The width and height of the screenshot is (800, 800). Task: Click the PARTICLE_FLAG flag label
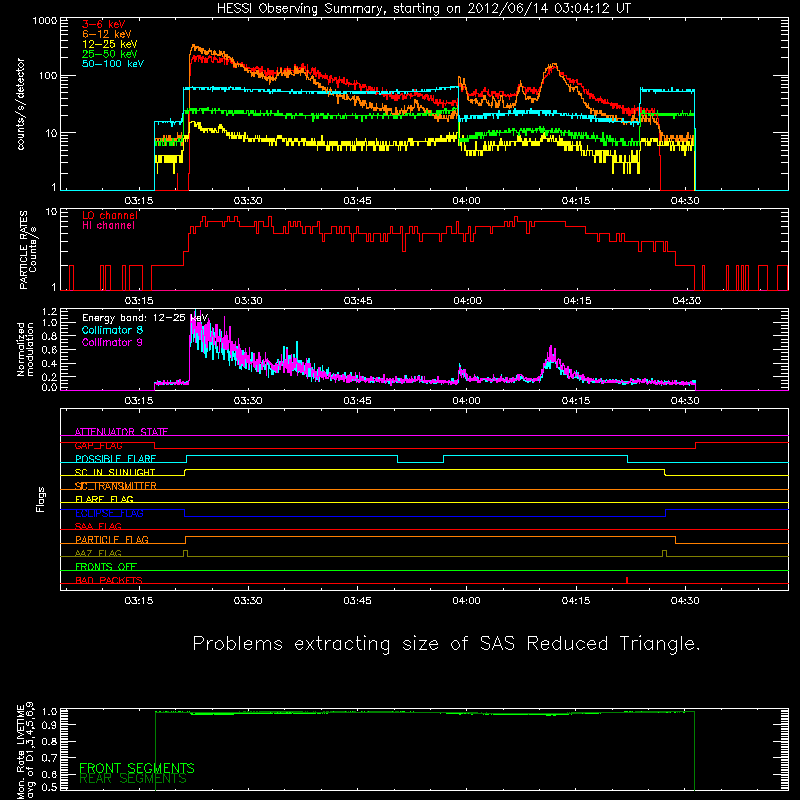(112, 539)
